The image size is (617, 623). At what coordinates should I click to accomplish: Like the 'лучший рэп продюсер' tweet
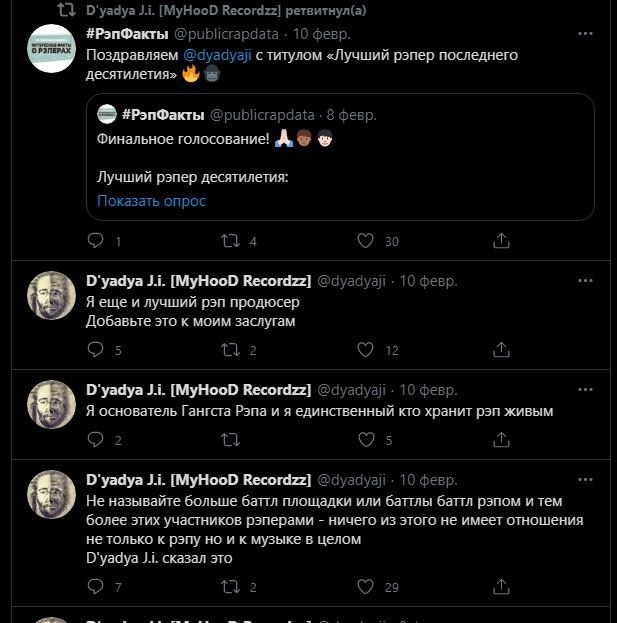point(365,350)
